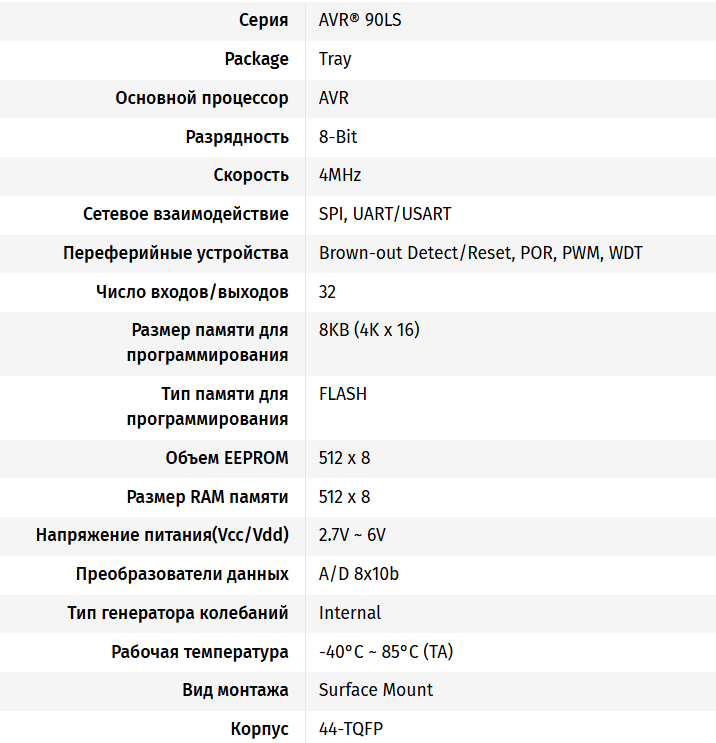Click the '44-TQFP' package value
Image resolution: width=716 pixels, height=743 pixels.
tap(350, 729)
